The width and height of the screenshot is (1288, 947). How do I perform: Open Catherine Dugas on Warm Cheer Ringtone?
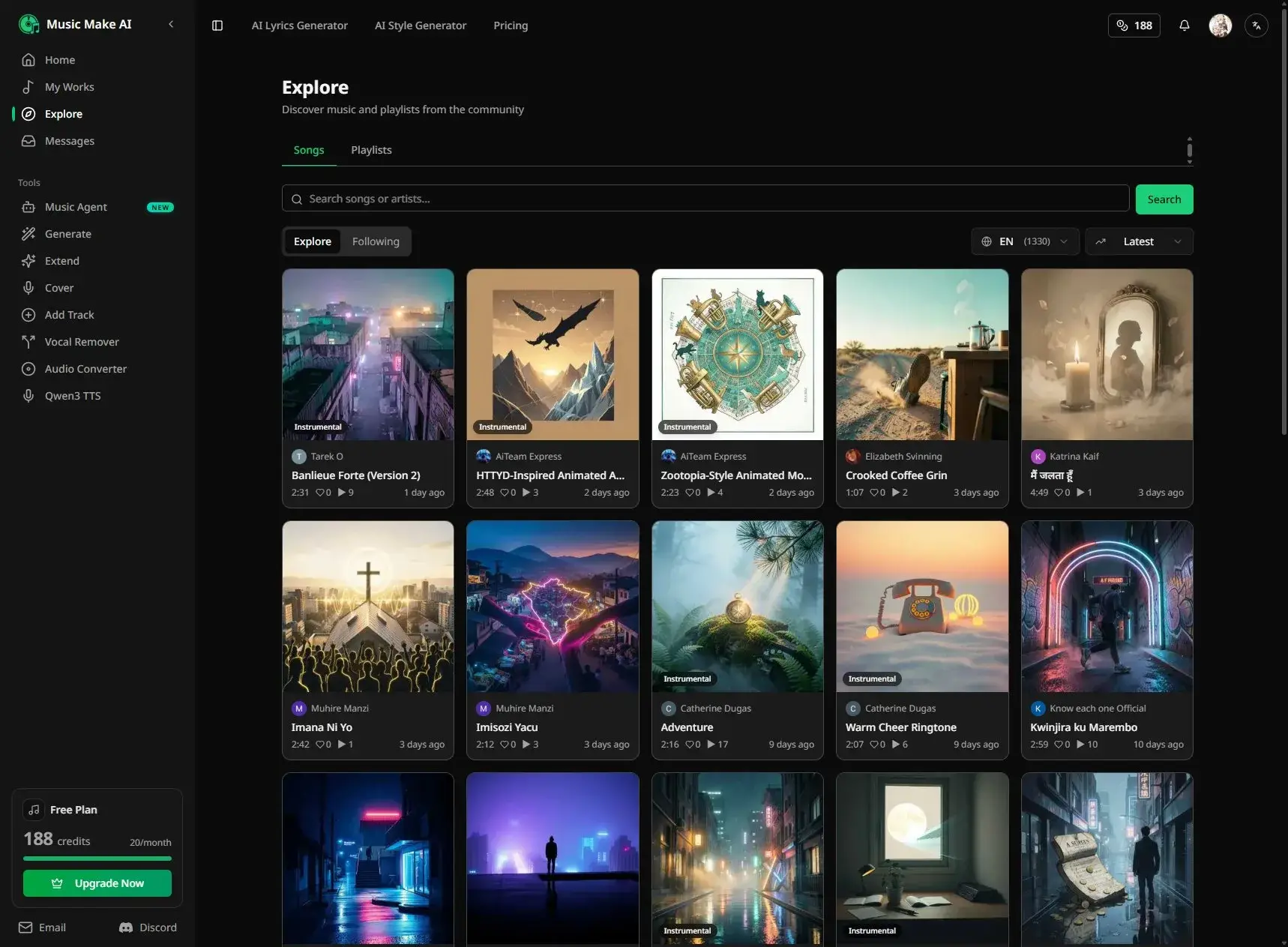click(900, 709)
